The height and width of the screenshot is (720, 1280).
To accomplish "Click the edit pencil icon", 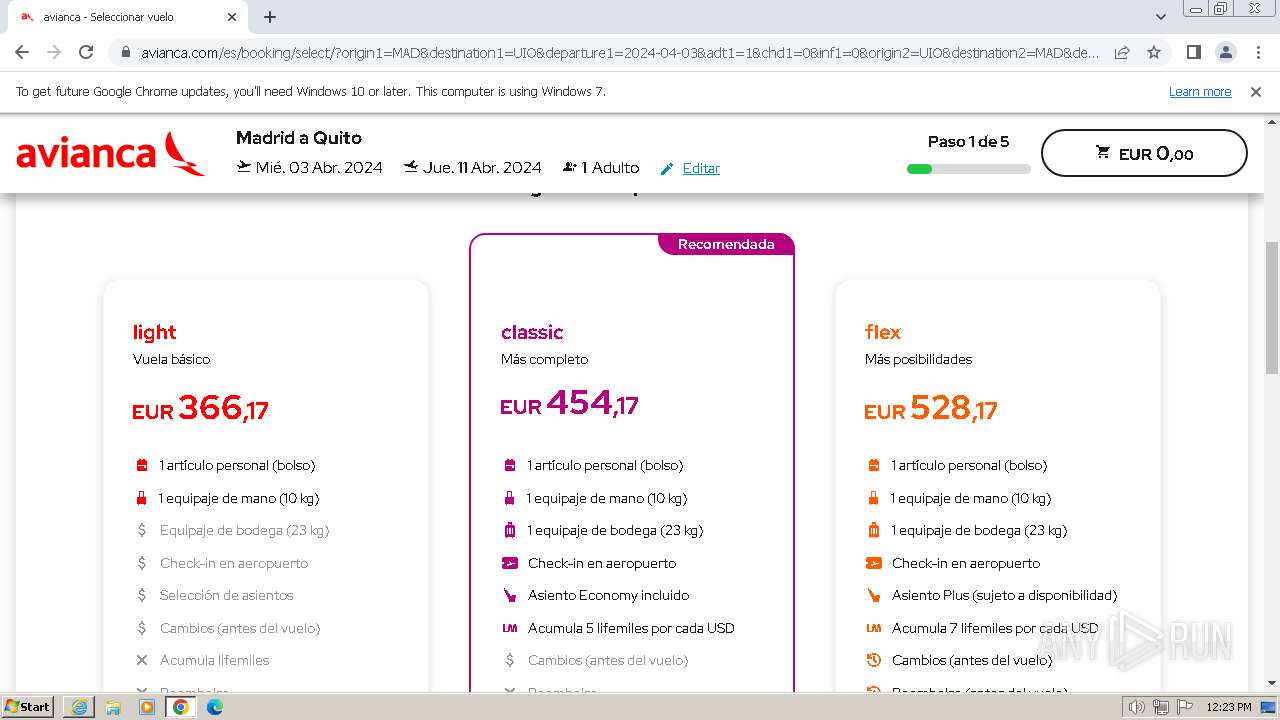I will tap(667, 169).
